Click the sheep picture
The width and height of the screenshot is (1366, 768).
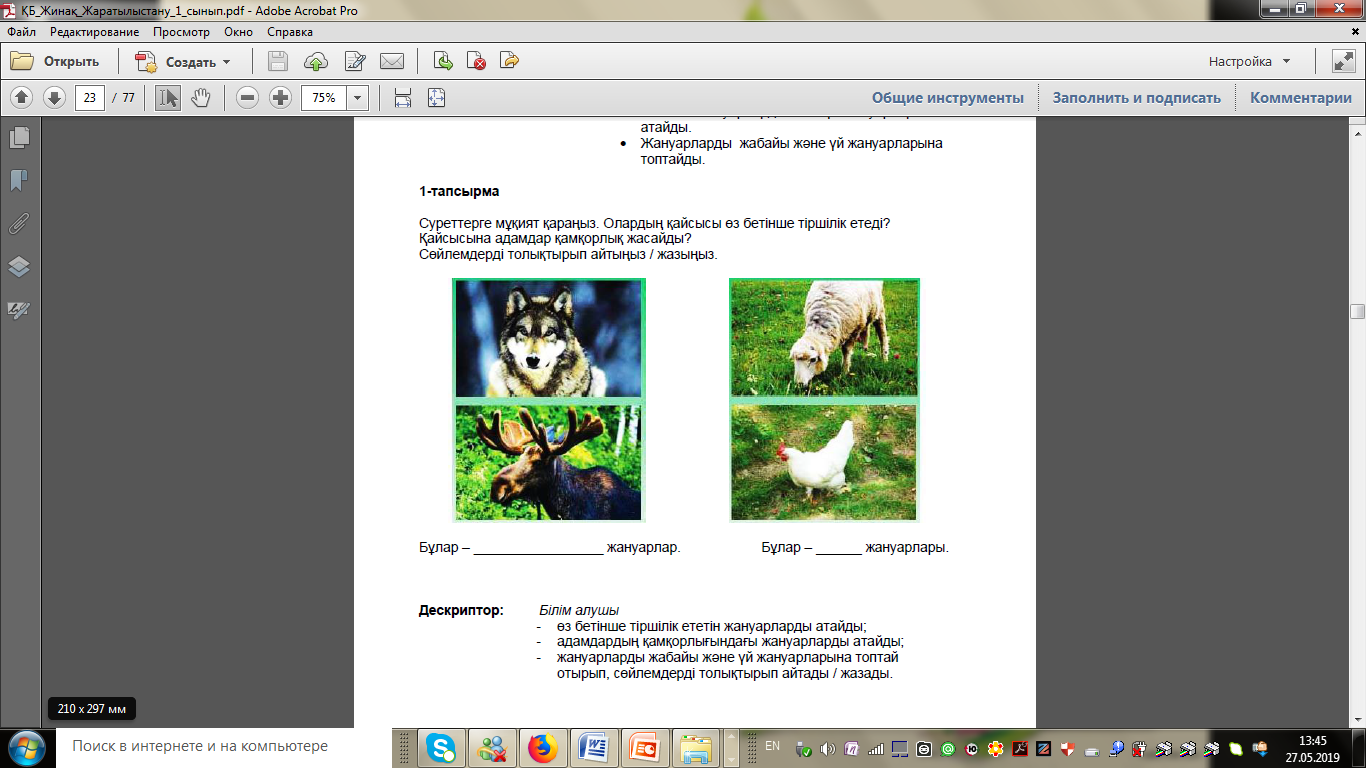coord(825,338)
